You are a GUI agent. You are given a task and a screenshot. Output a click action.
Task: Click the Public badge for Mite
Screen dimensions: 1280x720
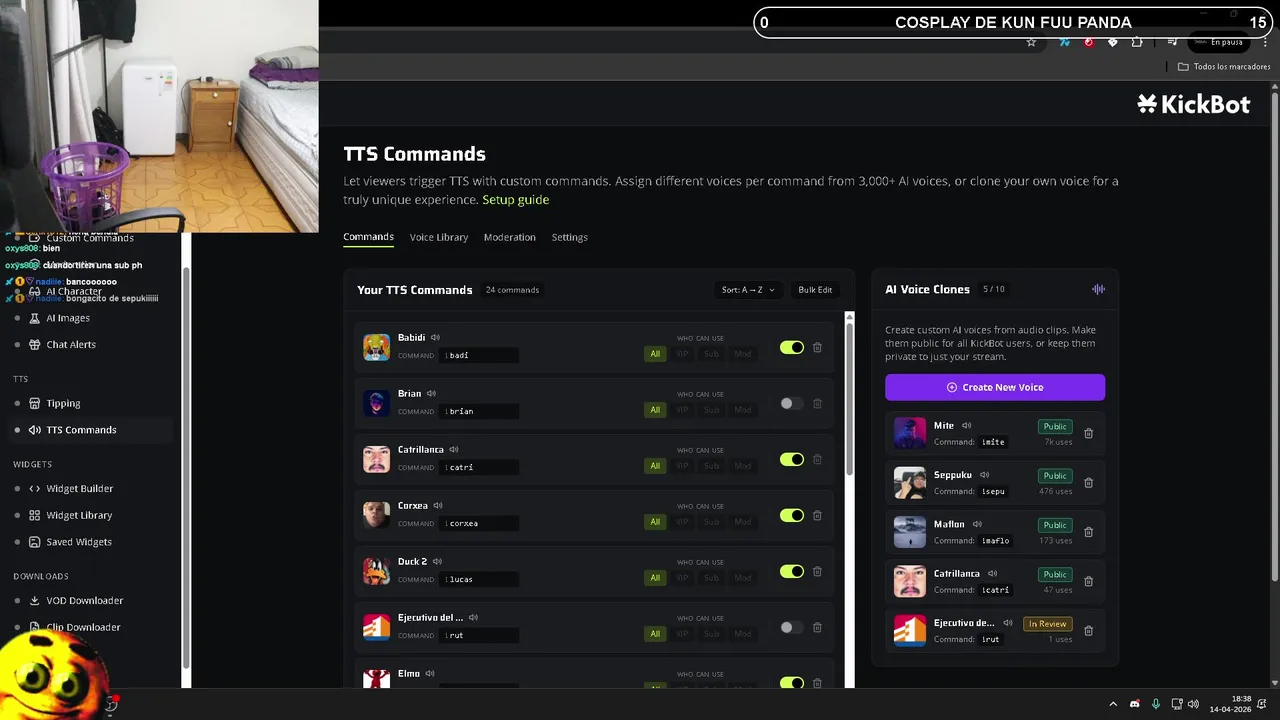click(x=1055, y=426)
